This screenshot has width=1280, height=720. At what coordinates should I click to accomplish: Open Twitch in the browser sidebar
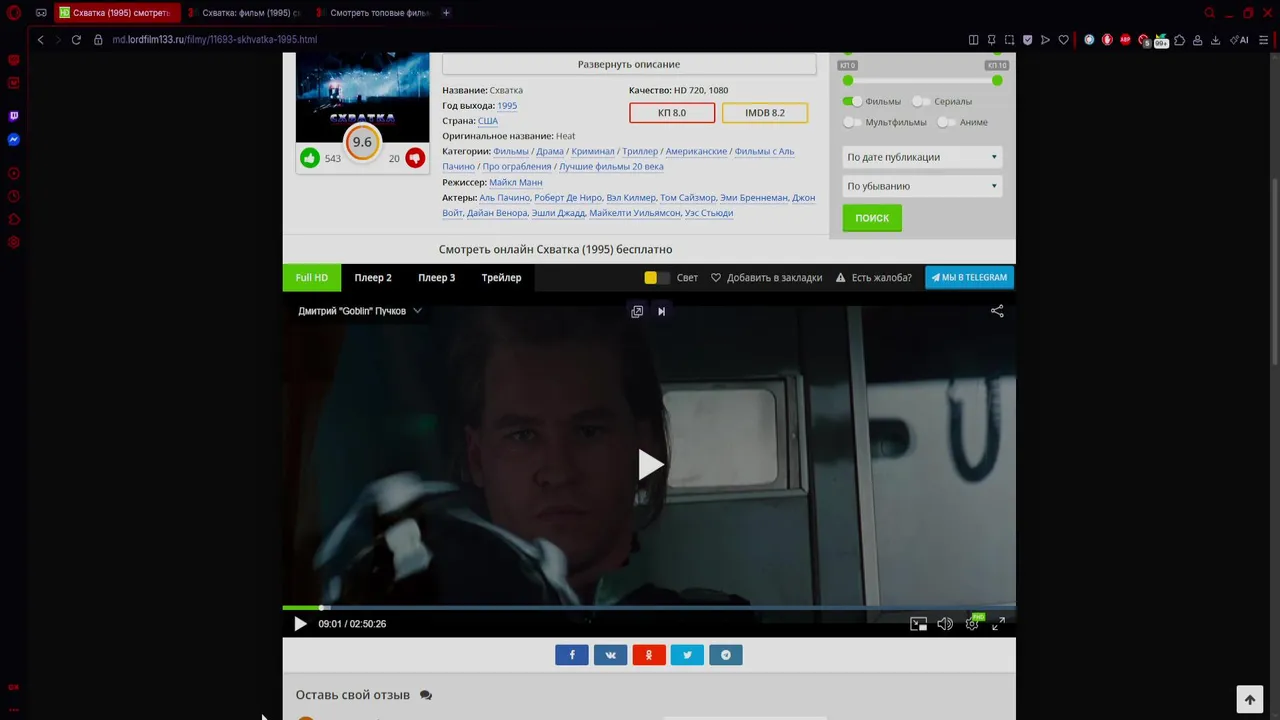pos(14,116)
